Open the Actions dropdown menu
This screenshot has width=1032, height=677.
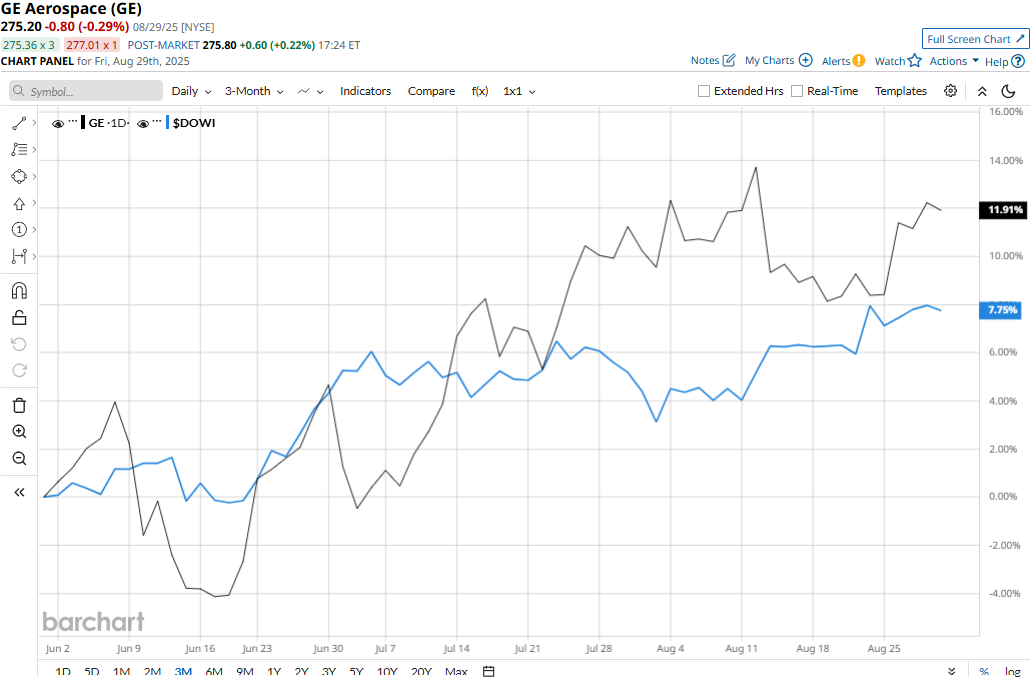[954, 61]
